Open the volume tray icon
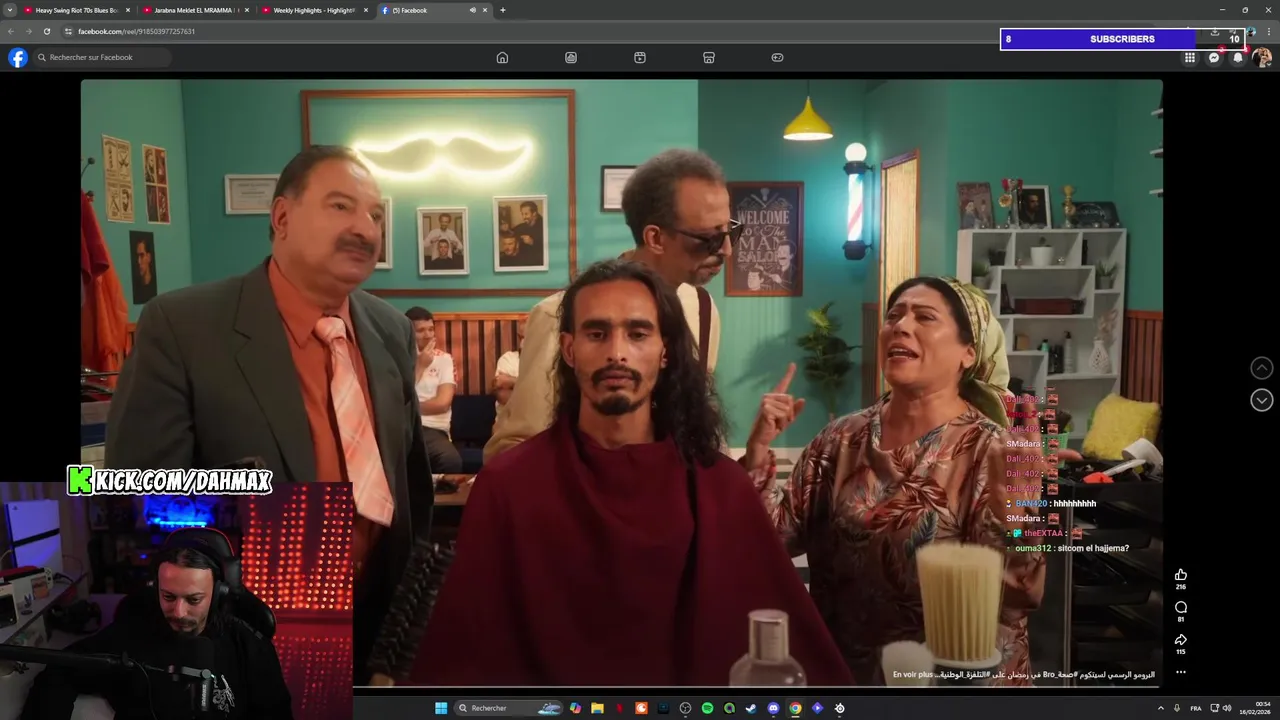Screen dimensions: 1280x720 click(x=1227, y=708)
